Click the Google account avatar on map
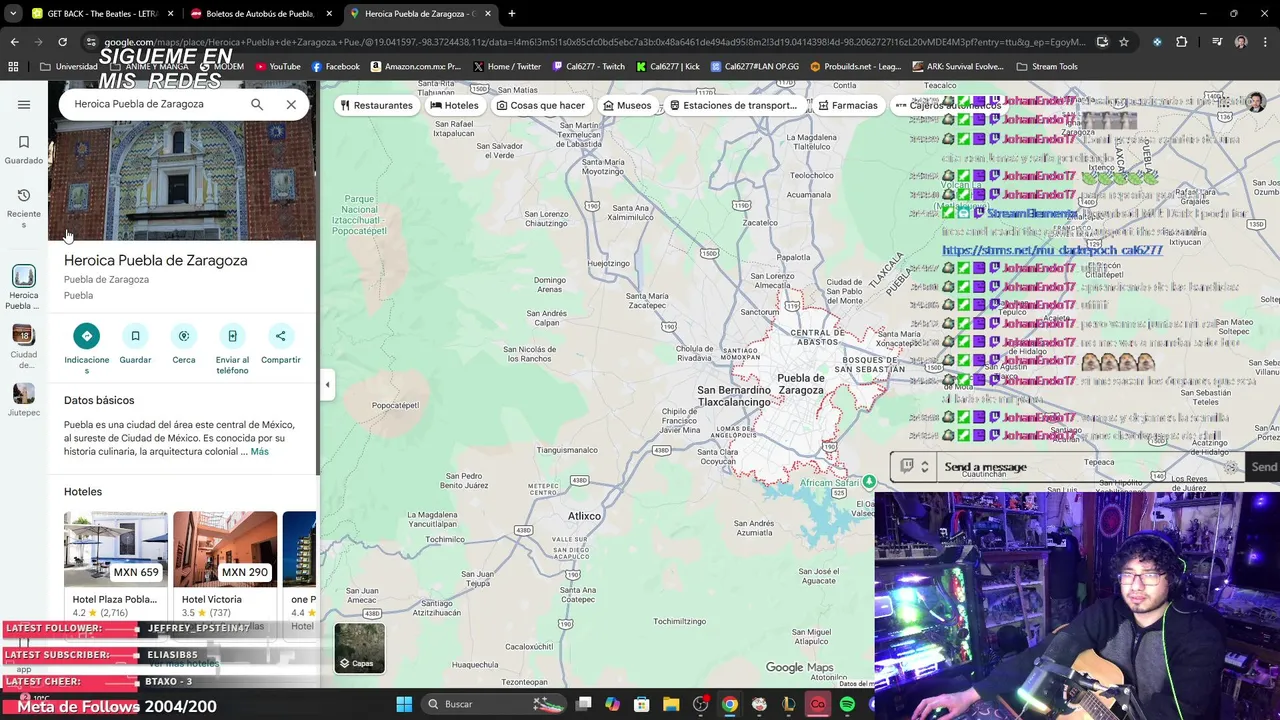This screenshot has width=1280, height=720. 1255,104
